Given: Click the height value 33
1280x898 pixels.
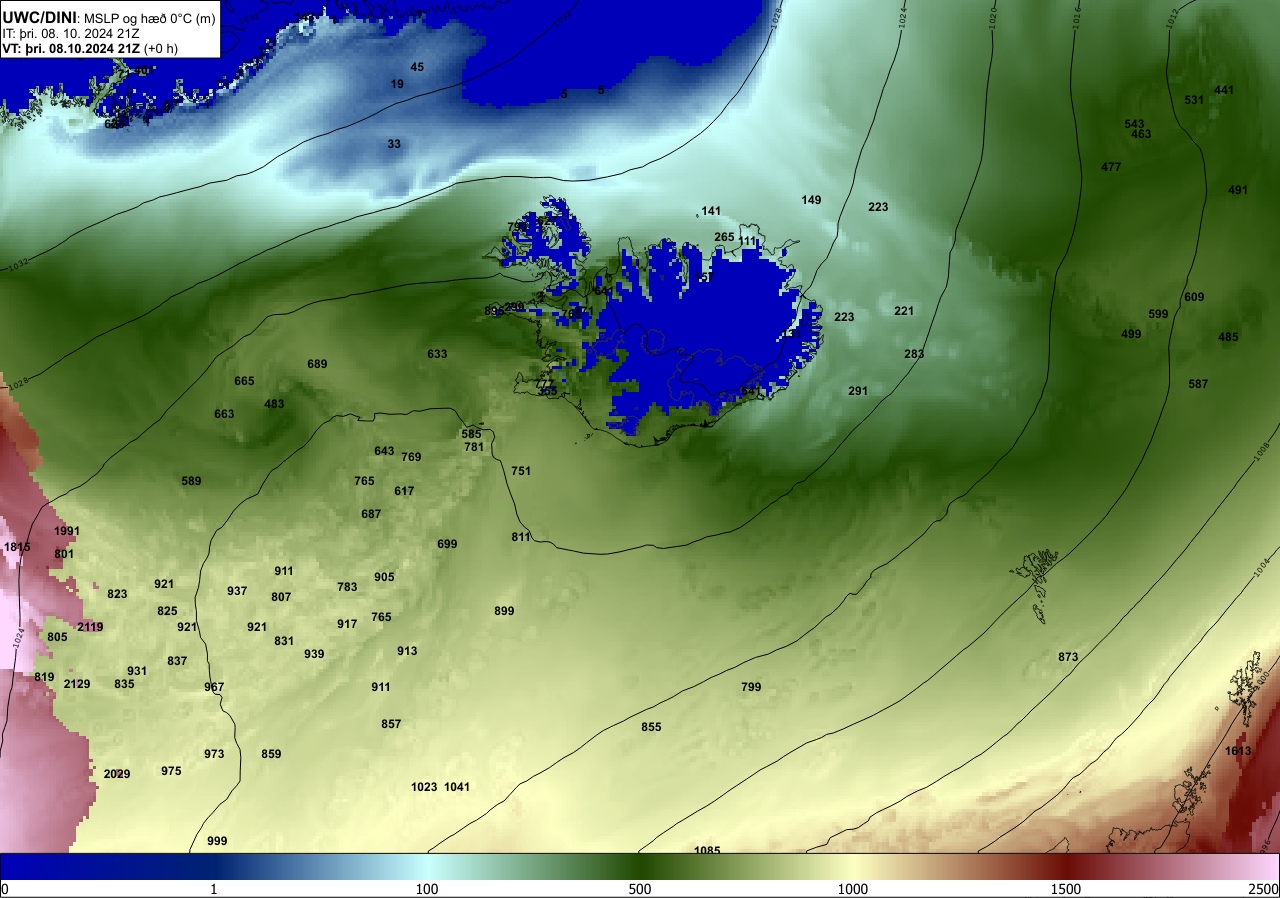Looking at the screenshot, I should [394, 144].
